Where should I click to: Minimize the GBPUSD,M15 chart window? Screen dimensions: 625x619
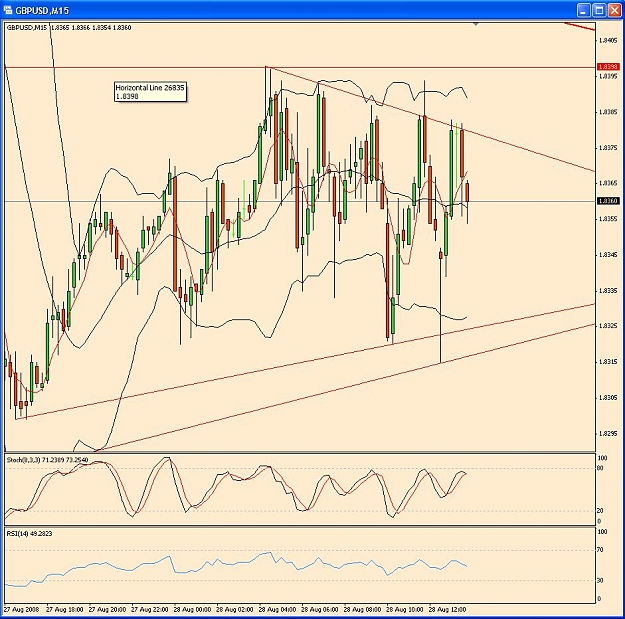[x=584, y=10]
